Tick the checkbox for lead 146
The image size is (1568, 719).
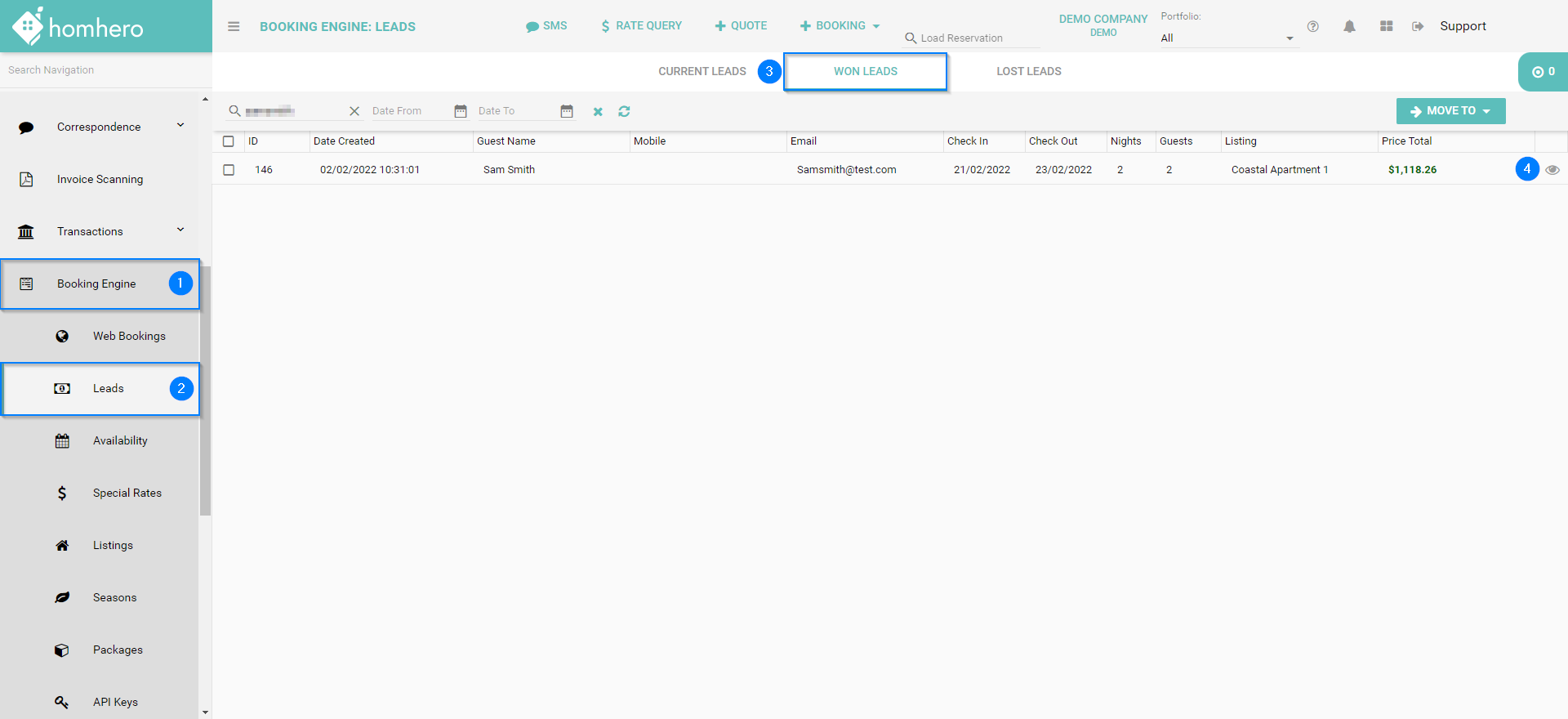(x=229, y=170)
